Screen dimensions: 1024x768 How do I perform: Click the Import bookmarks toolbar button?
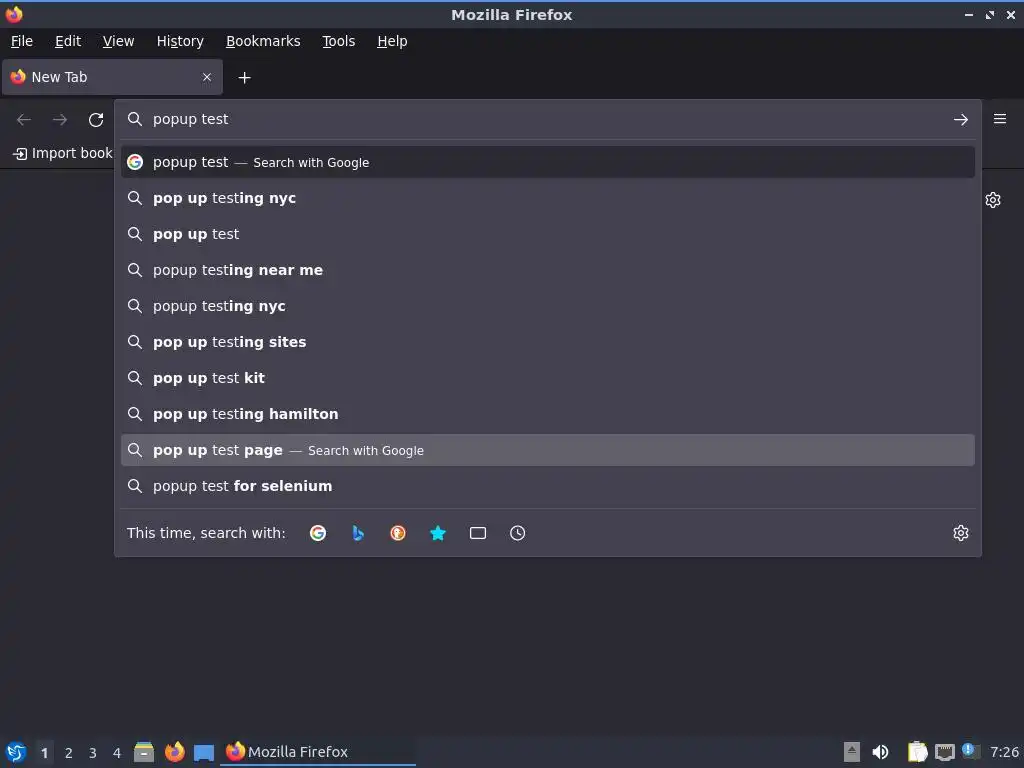tap(63, 153)
